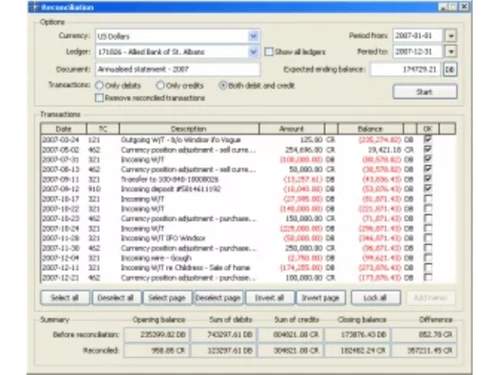Uncheck OK for the Outgoing W/T Windsor row
The width and height of the screenshot is (500, 375).
point(428,139)
